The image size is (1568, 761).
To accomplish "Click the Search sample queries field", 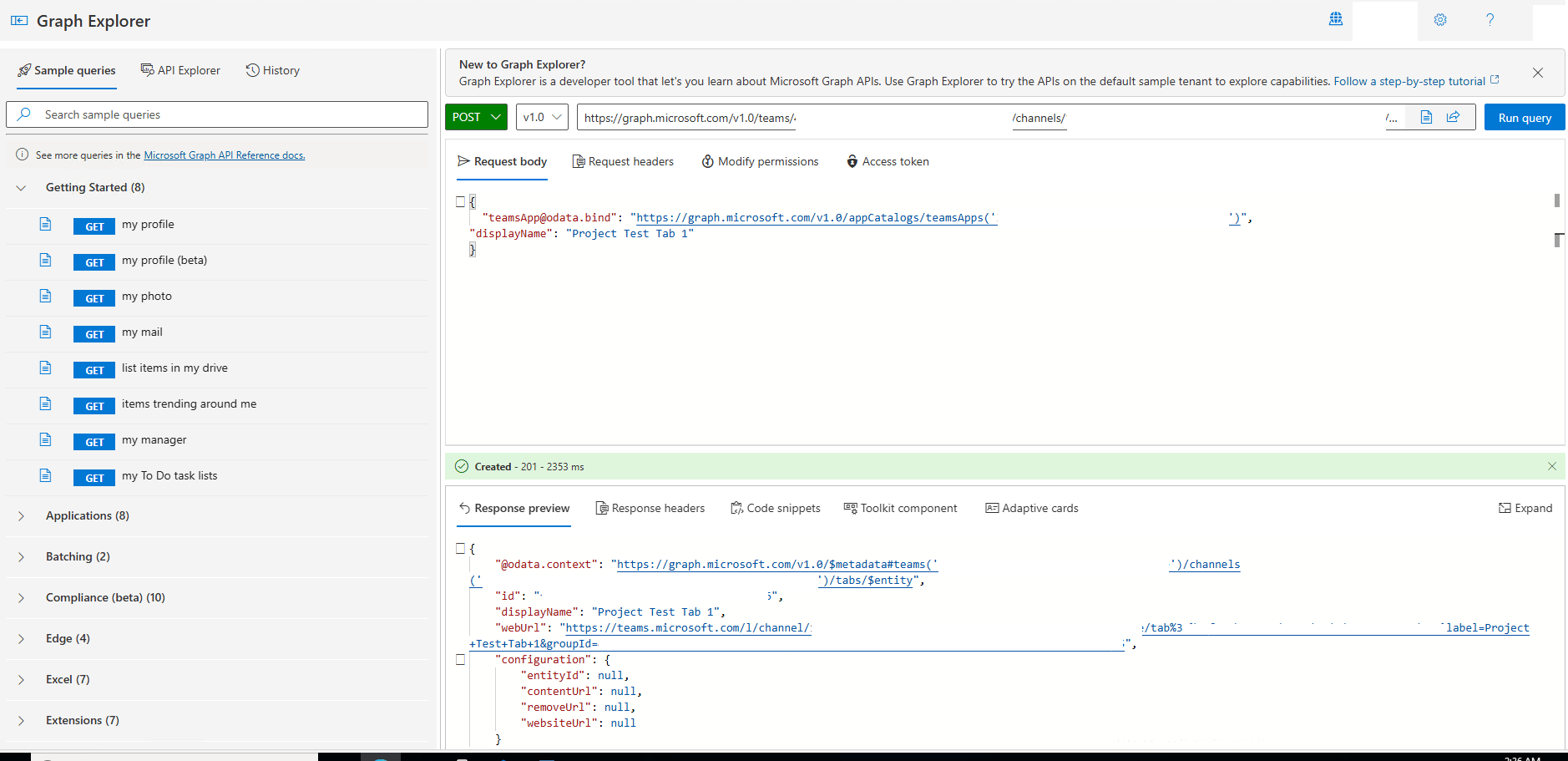I will tap(217, 114).
